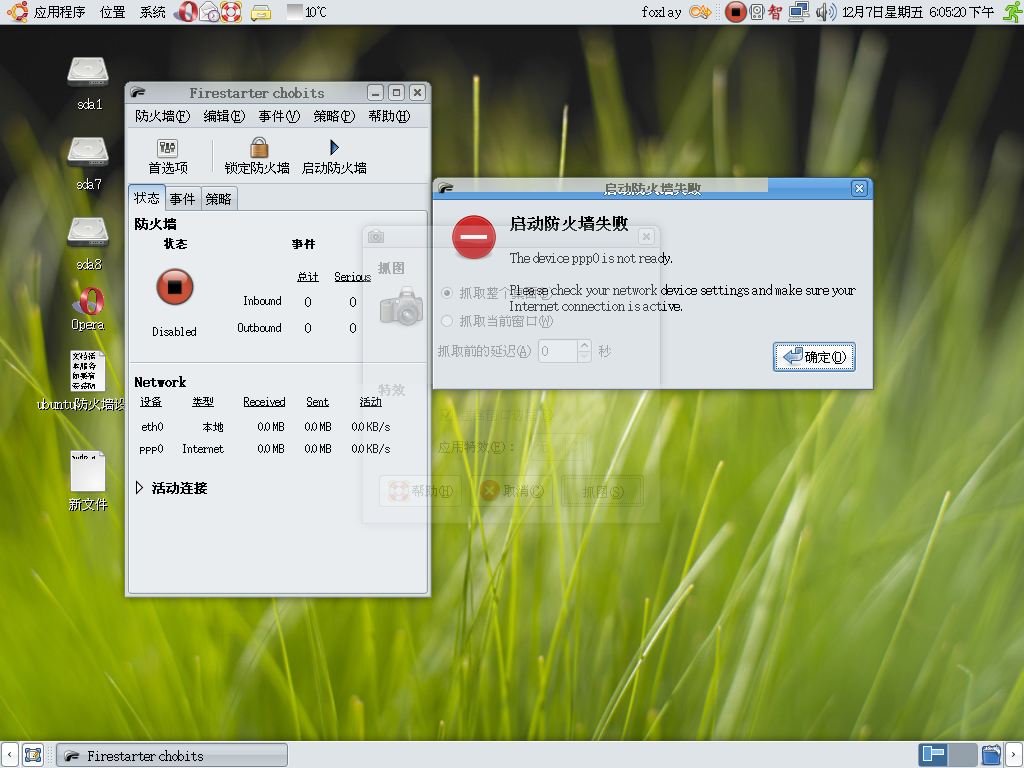Open the trash icon in bottom panel

pyautogui.click(x=991, y=755)
